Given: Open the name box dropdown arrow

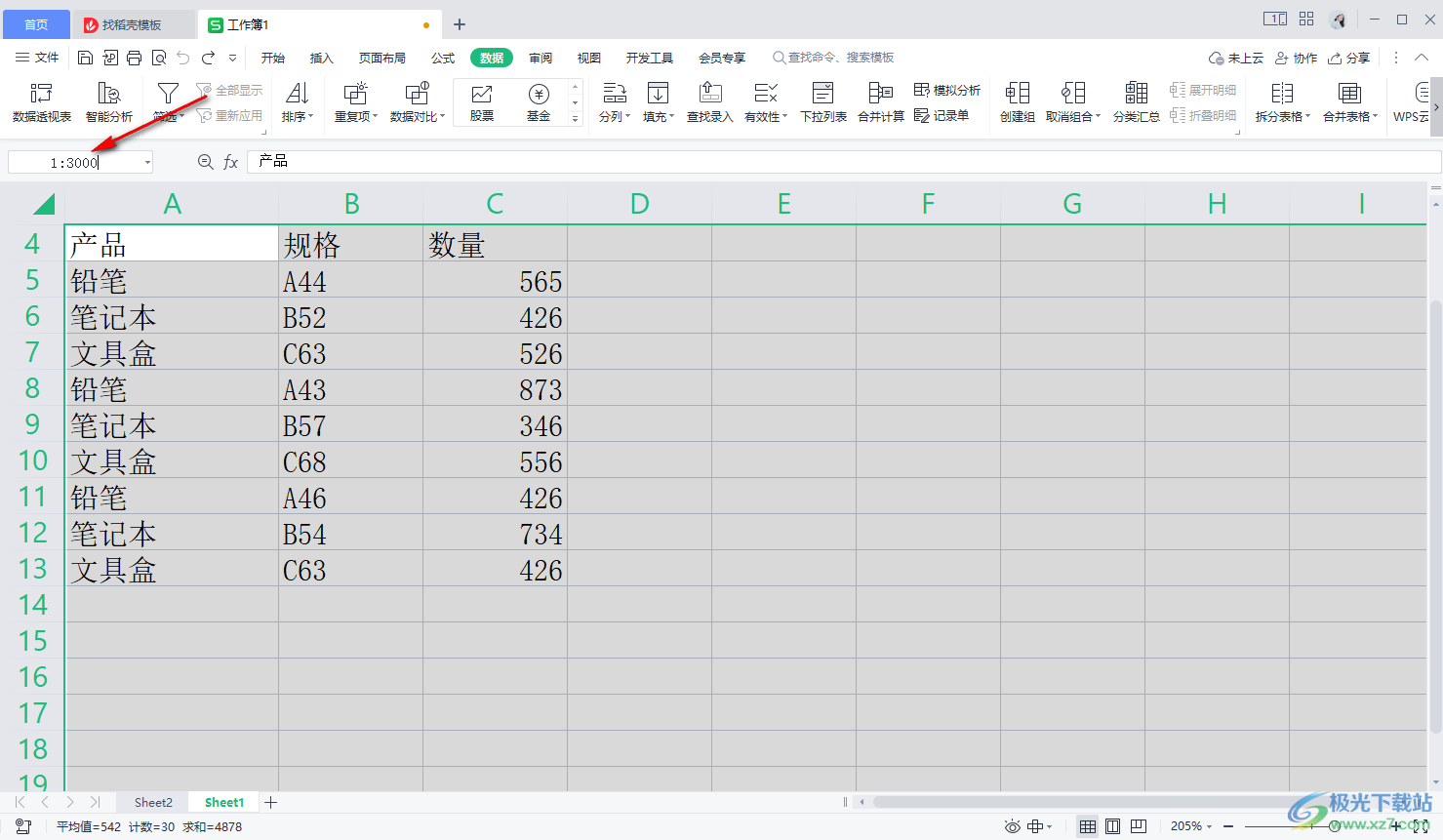Looking at the screenshot, I should coord(147,162).
